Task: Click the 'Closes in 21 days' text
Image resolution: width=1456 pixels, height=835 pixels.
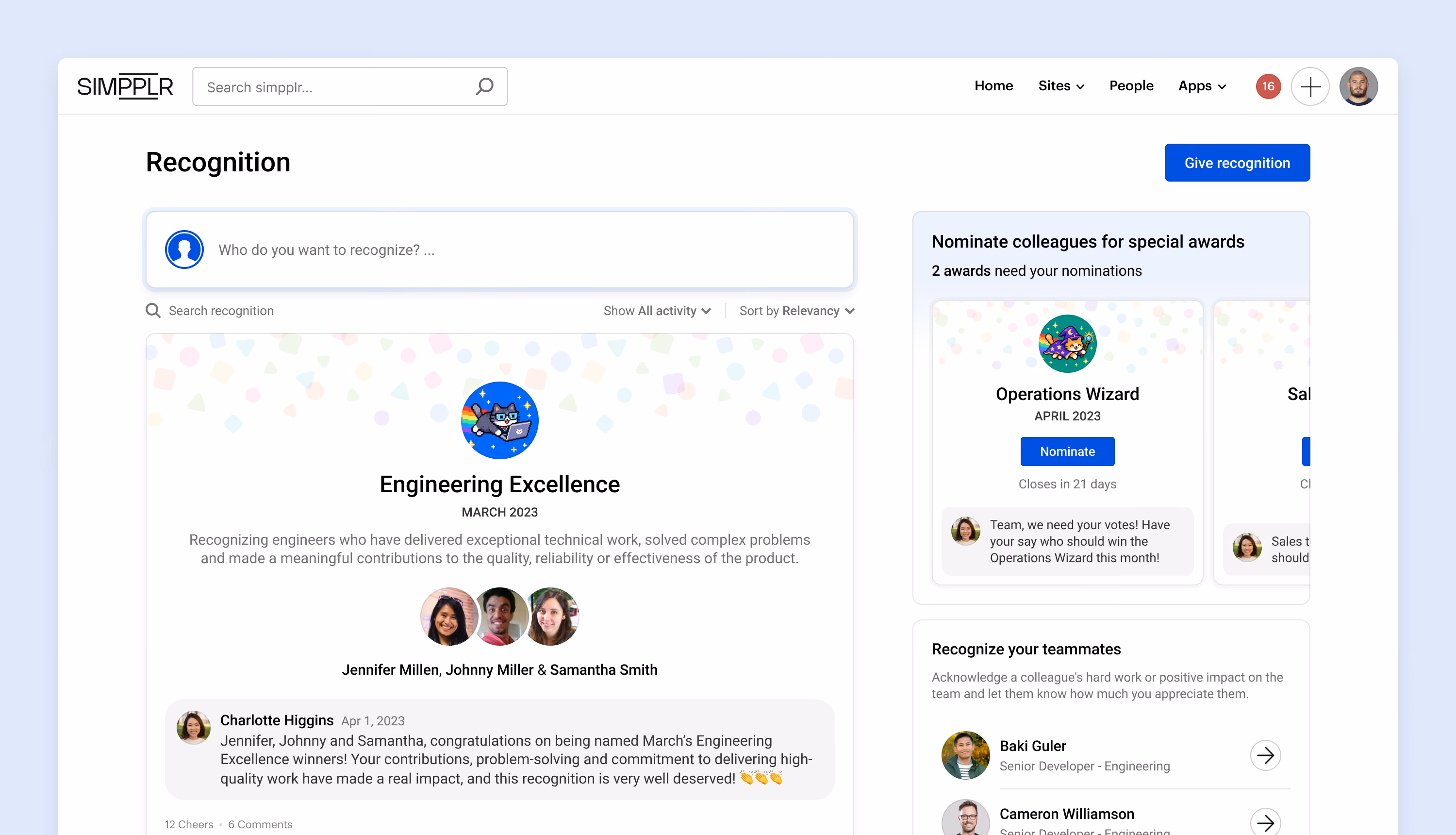Action: [x=1067, y=484]
